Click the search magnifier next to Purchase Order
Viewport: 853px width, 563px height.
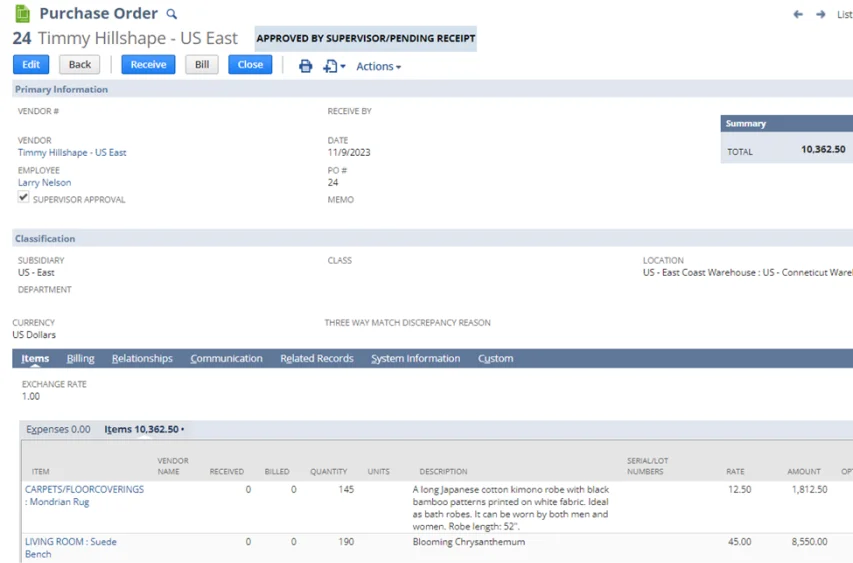[171, 14]
